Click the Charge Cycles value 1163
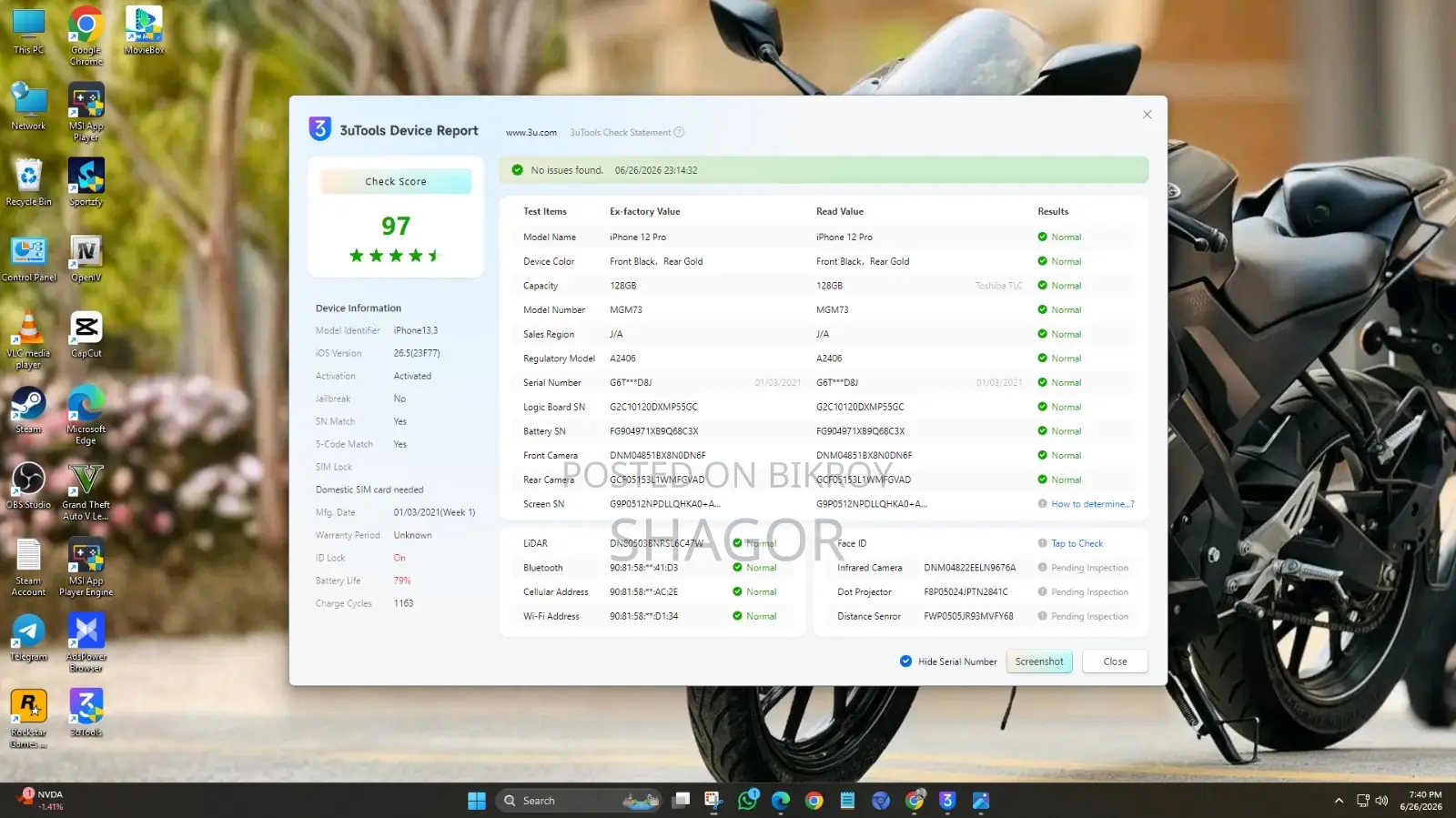 [x=403, y=603]
